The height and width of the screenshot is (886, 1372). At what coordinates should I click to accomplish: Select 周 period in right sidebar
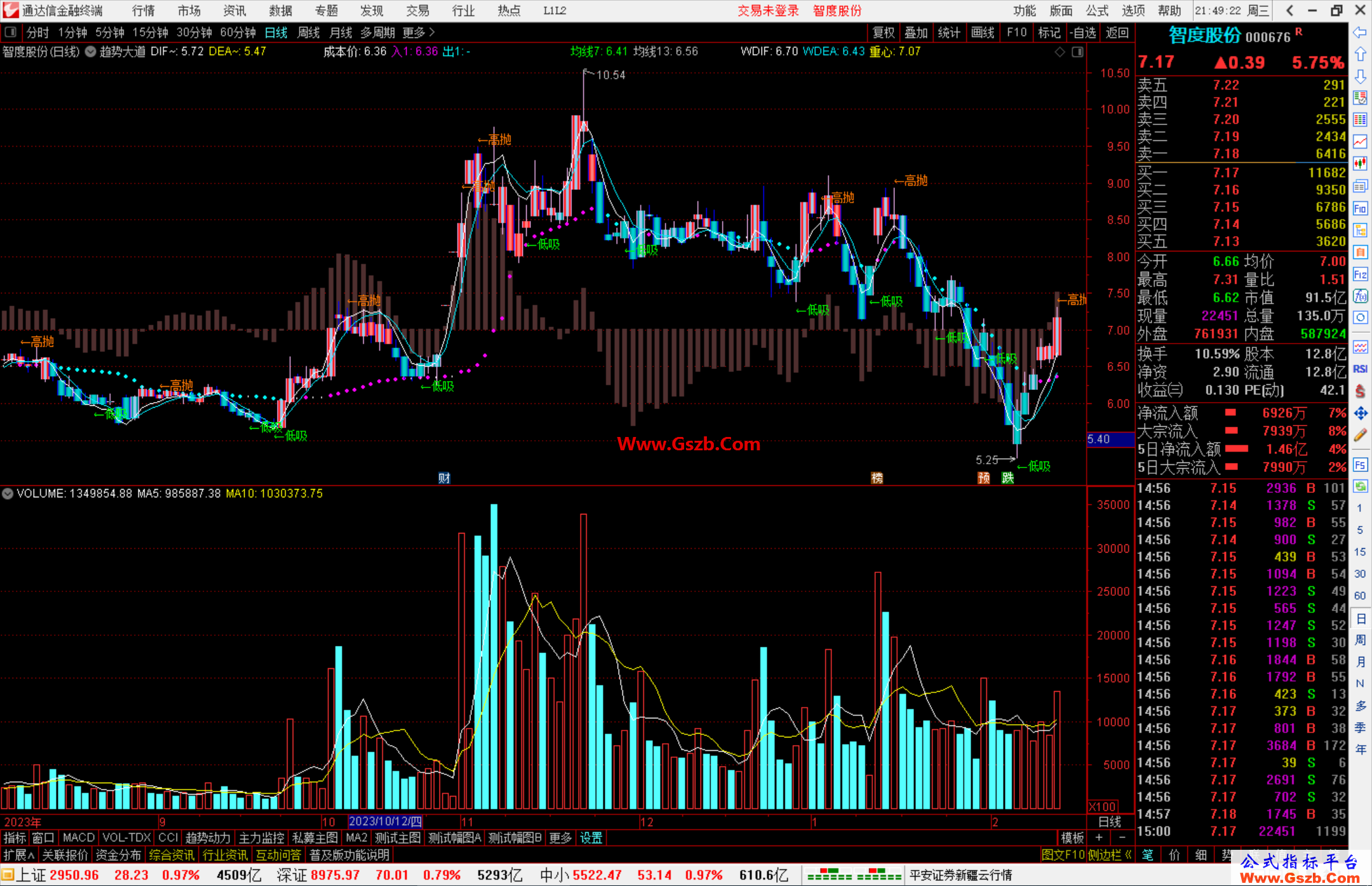(x=1360, y=640)
